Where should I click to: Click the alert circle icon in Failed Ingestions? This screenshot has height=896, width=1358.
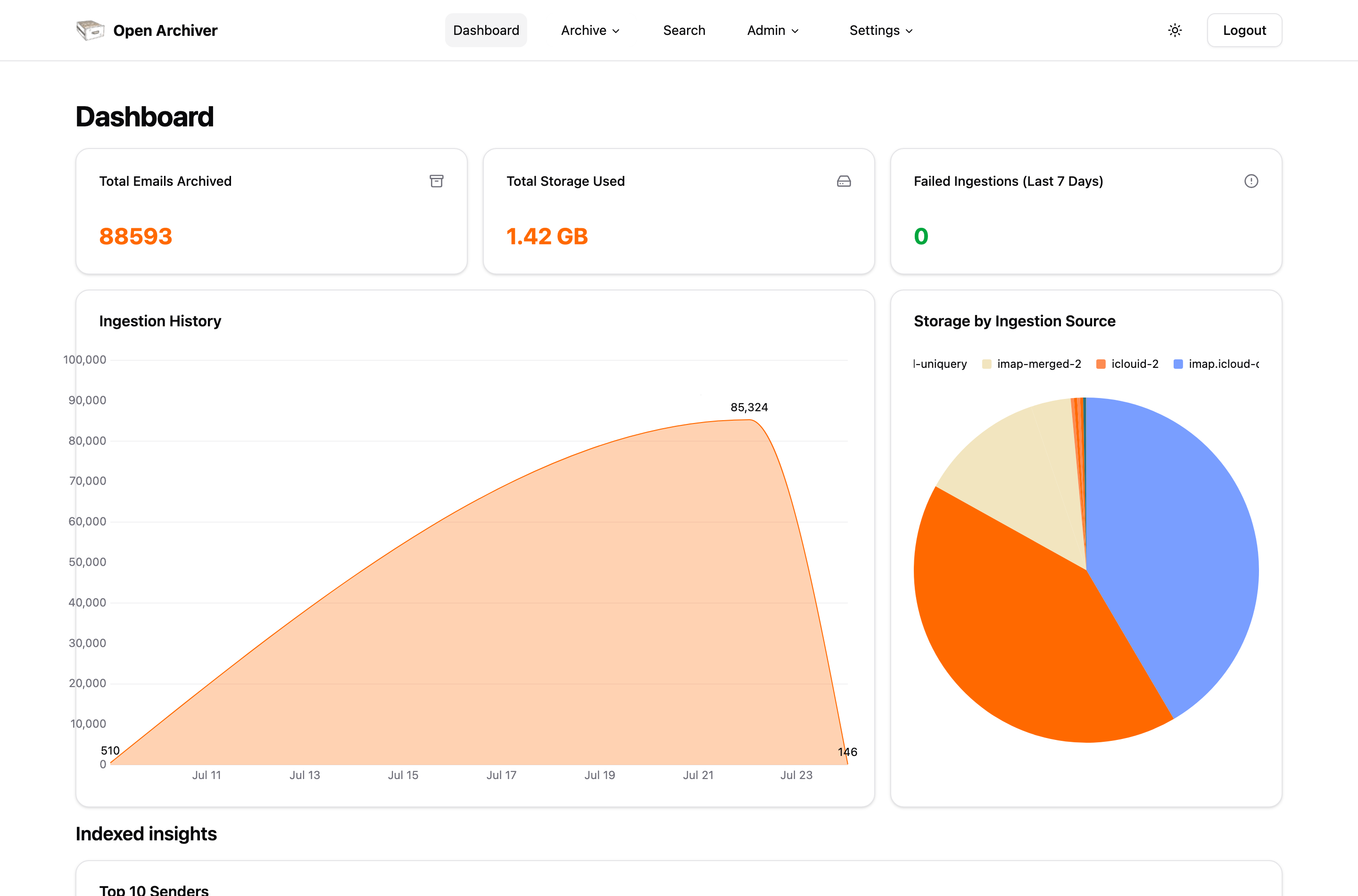(1251, 181)
